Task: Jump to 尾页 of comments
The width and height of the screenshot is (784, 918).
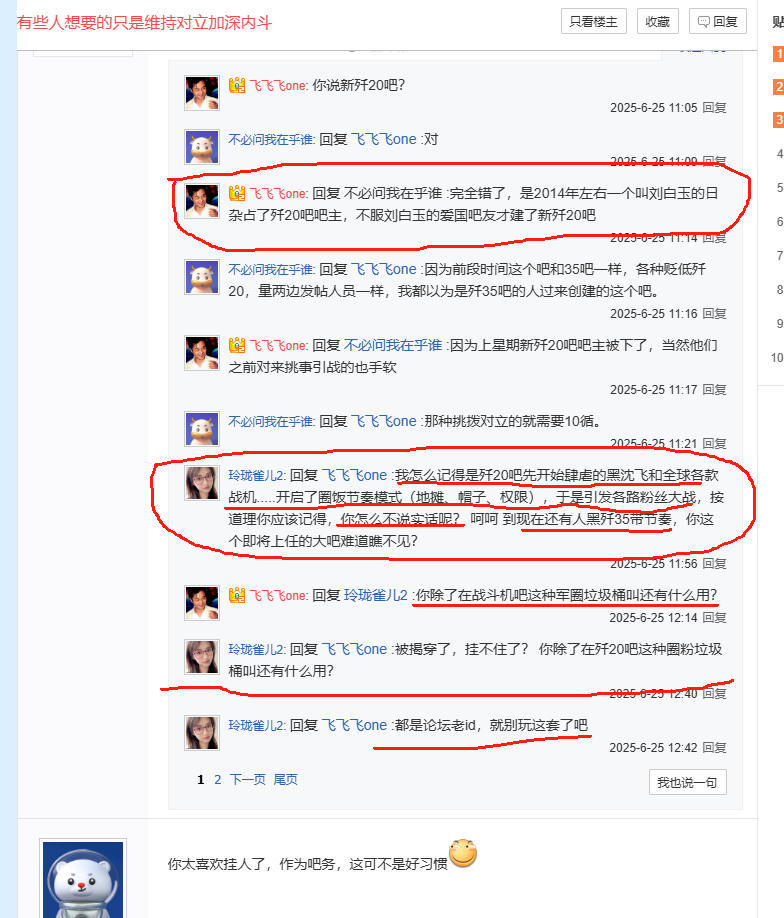Action: tap(285, 780)
